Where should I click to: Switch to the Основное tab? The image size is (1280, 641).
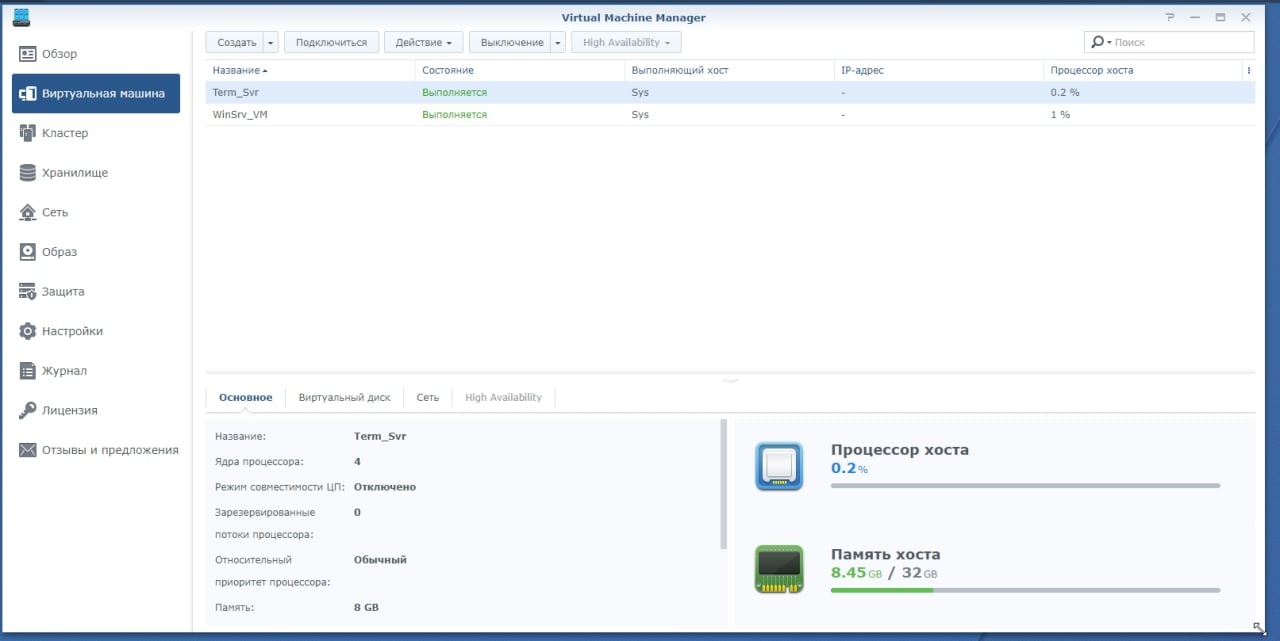pyautogui.click(x=246, y=397)
